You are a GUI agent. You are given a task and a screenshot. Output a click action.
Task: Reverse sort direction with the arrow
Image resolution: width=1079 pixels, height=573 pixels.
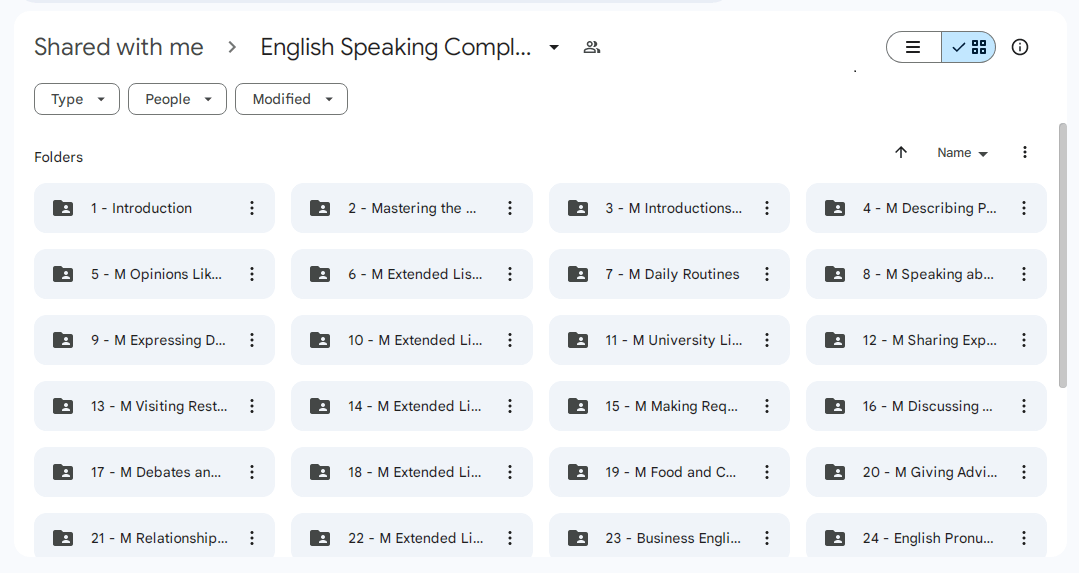pos(901,153)
